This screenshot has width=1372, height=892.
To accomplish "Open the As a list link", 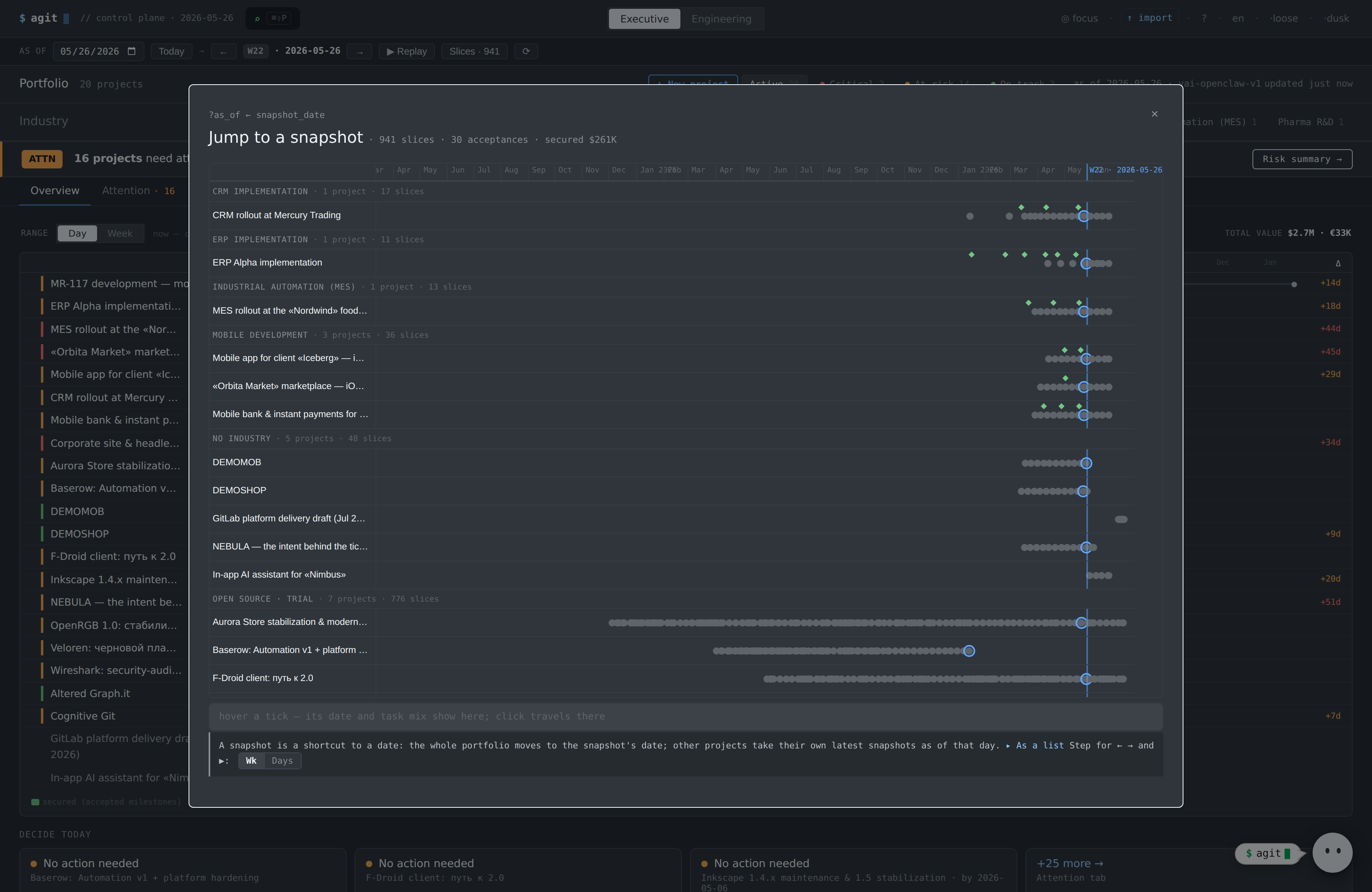I will [1035, 745].
